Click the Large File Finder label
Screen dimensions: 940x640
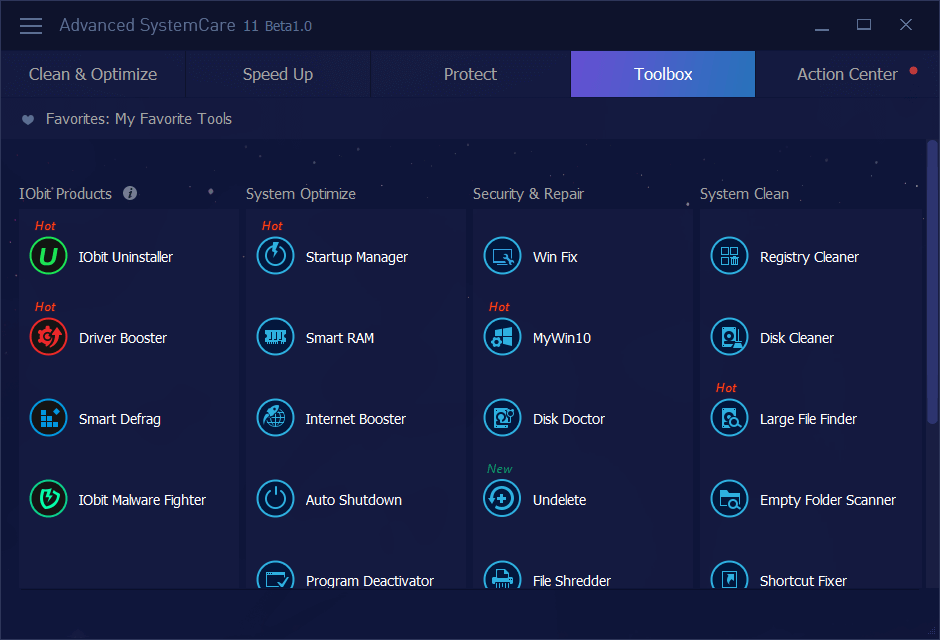point(808,419)
